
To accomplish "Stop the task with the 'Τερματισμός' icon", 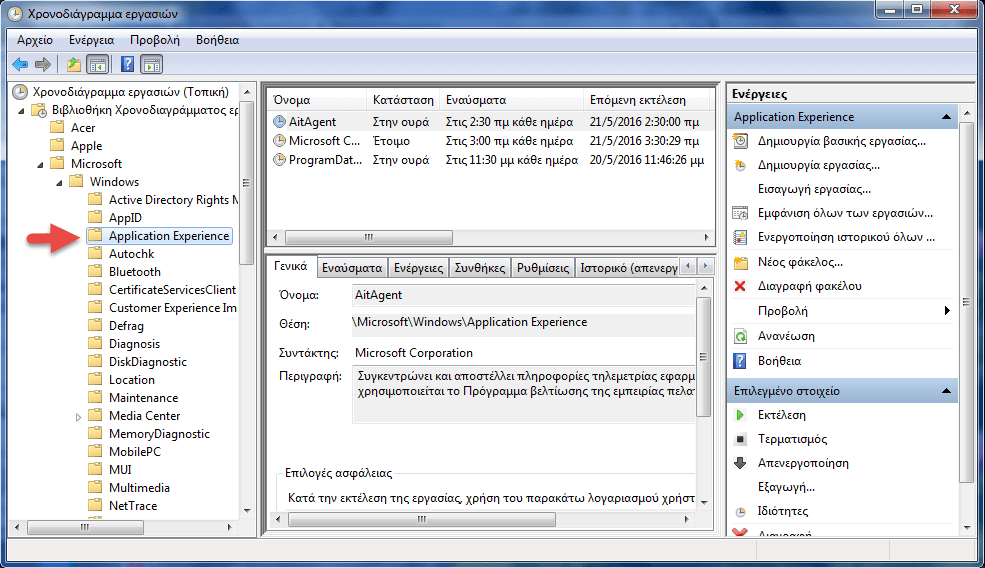I will tap(741, 439).
